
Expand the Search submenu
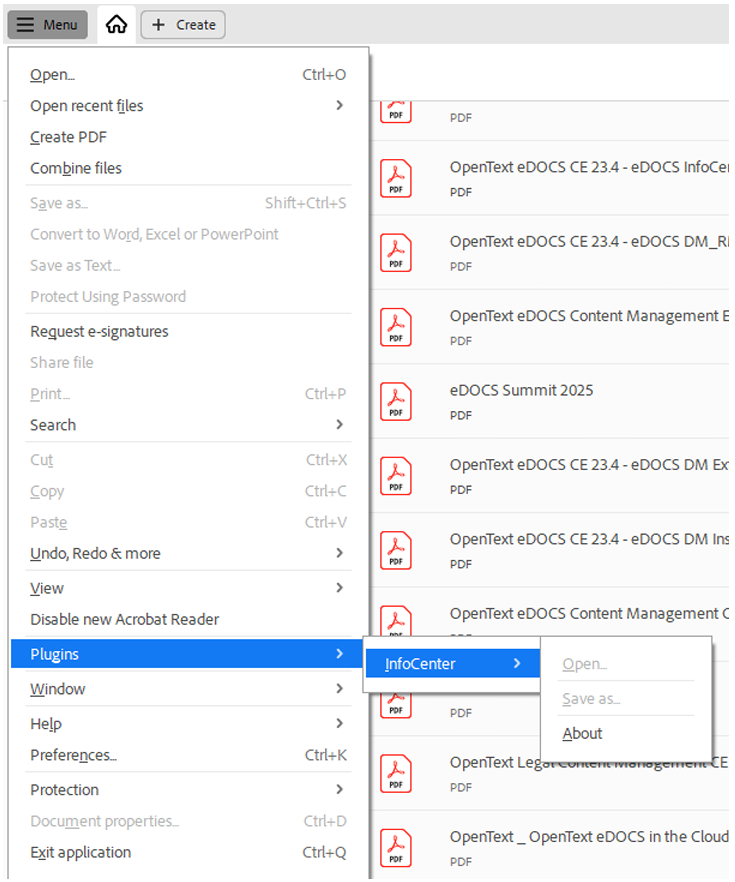(x=188, y=425)
